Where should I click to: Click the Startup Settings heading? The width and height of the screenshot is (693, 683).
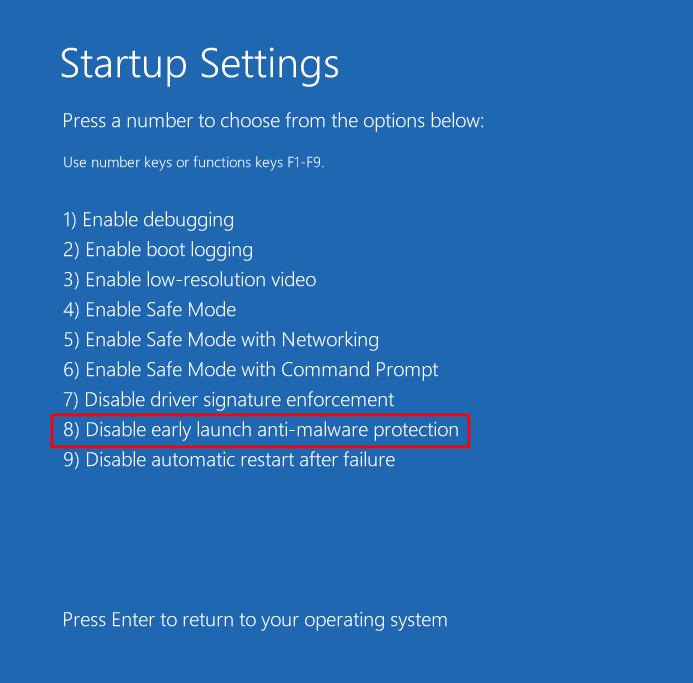[200, 65]
